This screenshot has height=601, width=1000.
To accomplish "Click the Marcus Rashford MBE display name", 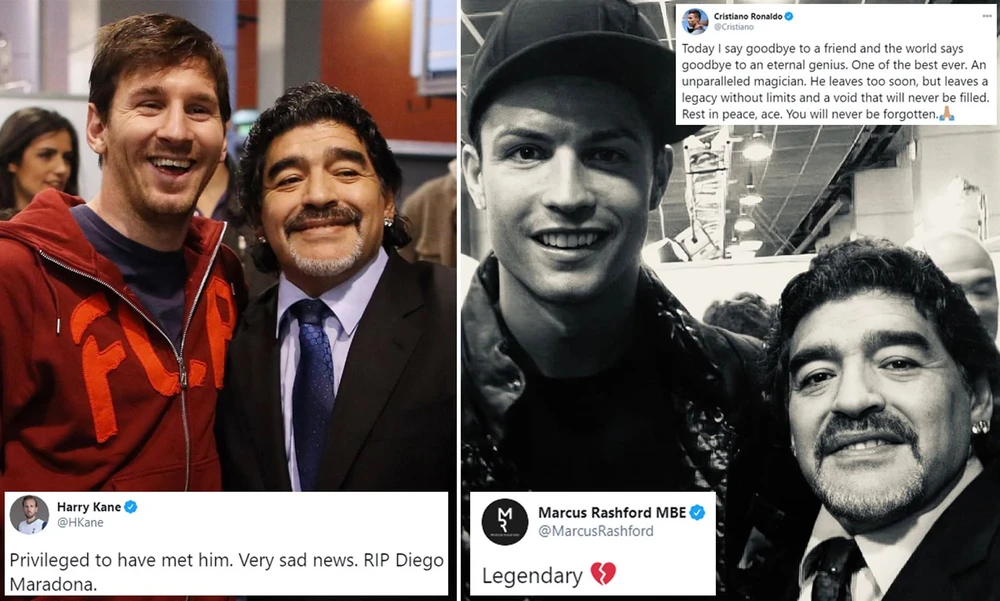I will 612,512.
